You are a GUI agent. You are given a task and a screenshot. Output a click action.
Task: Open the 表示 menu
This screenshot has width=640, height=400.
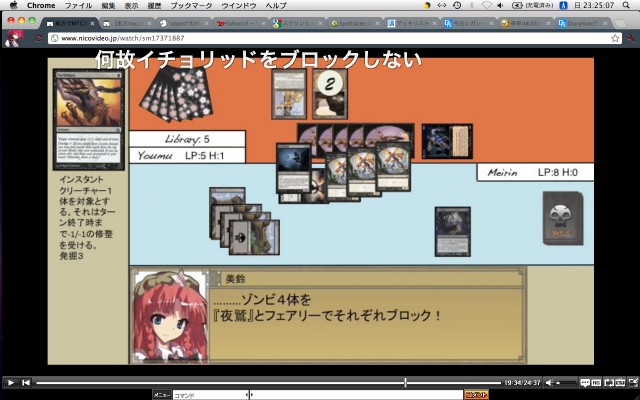(x=131, y=5)
